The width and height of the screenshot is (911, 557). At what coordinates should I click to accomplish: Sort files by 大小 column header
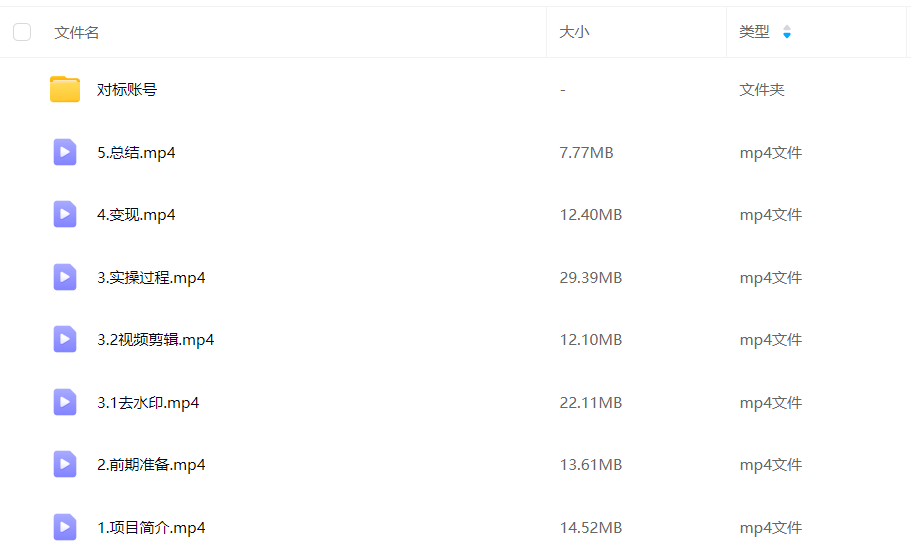[574, 32]
